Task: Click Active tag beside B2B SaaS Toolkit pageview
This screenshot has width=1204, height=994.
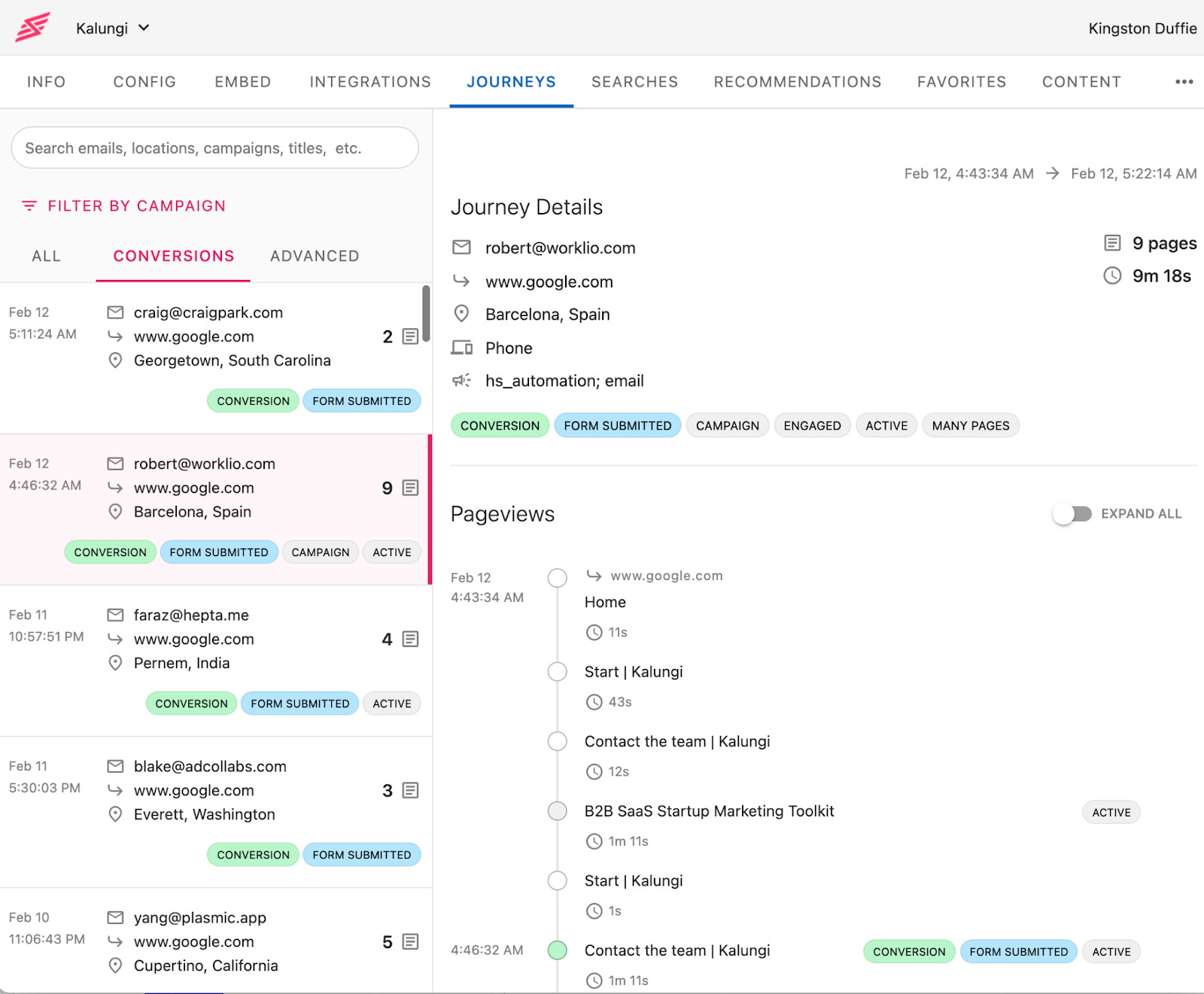Action: [x=1111, y=813]
